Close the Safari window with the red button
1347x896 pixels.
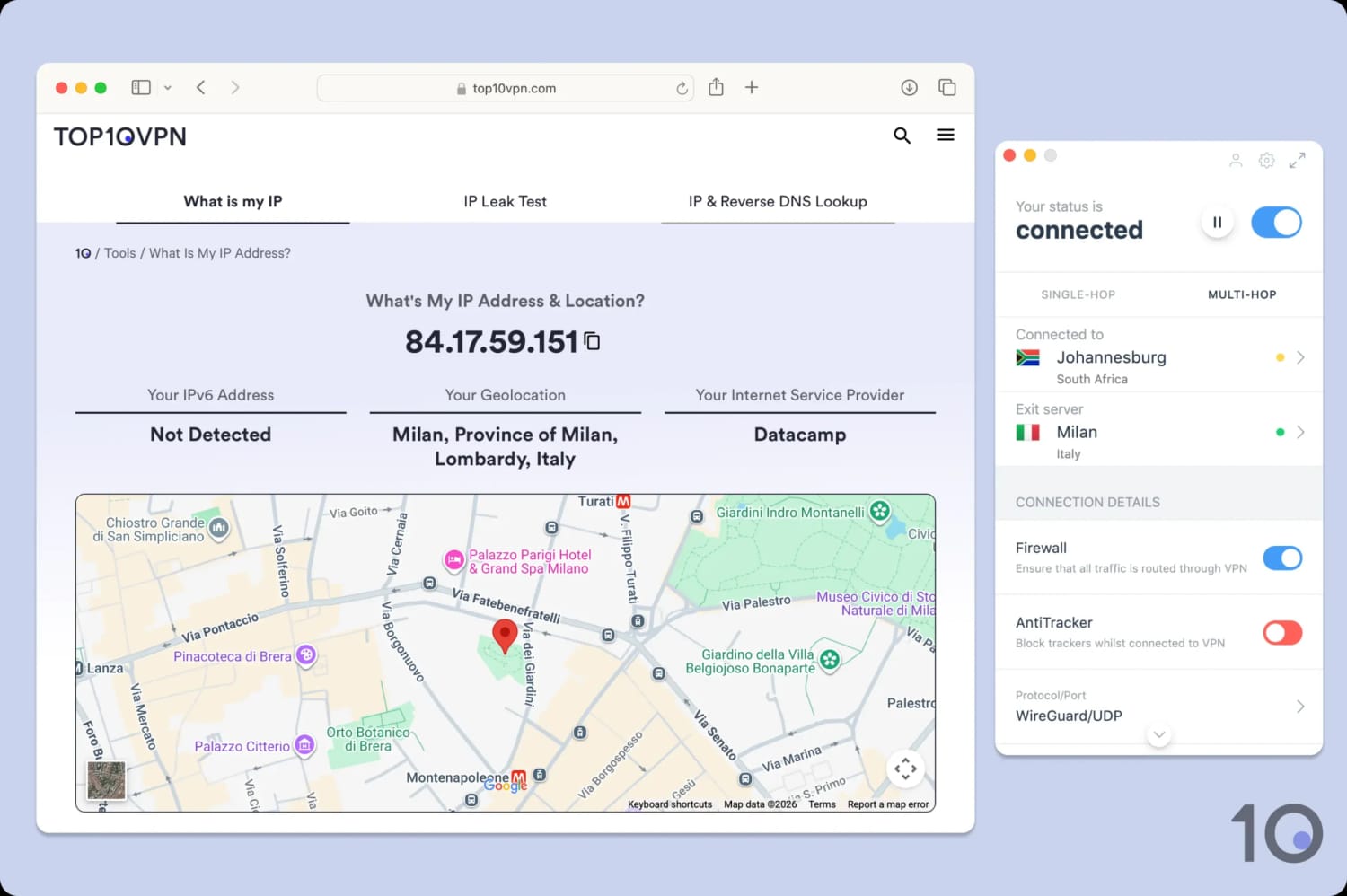[x=61, y=88]
